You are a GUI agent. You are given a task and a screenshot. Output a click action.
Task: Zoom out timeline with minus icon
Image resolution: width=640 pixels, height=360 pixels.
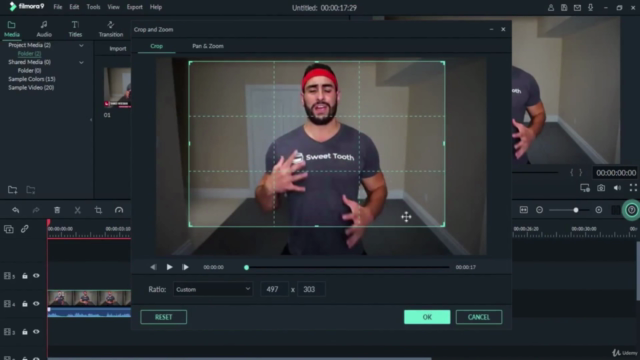point(540,210)
